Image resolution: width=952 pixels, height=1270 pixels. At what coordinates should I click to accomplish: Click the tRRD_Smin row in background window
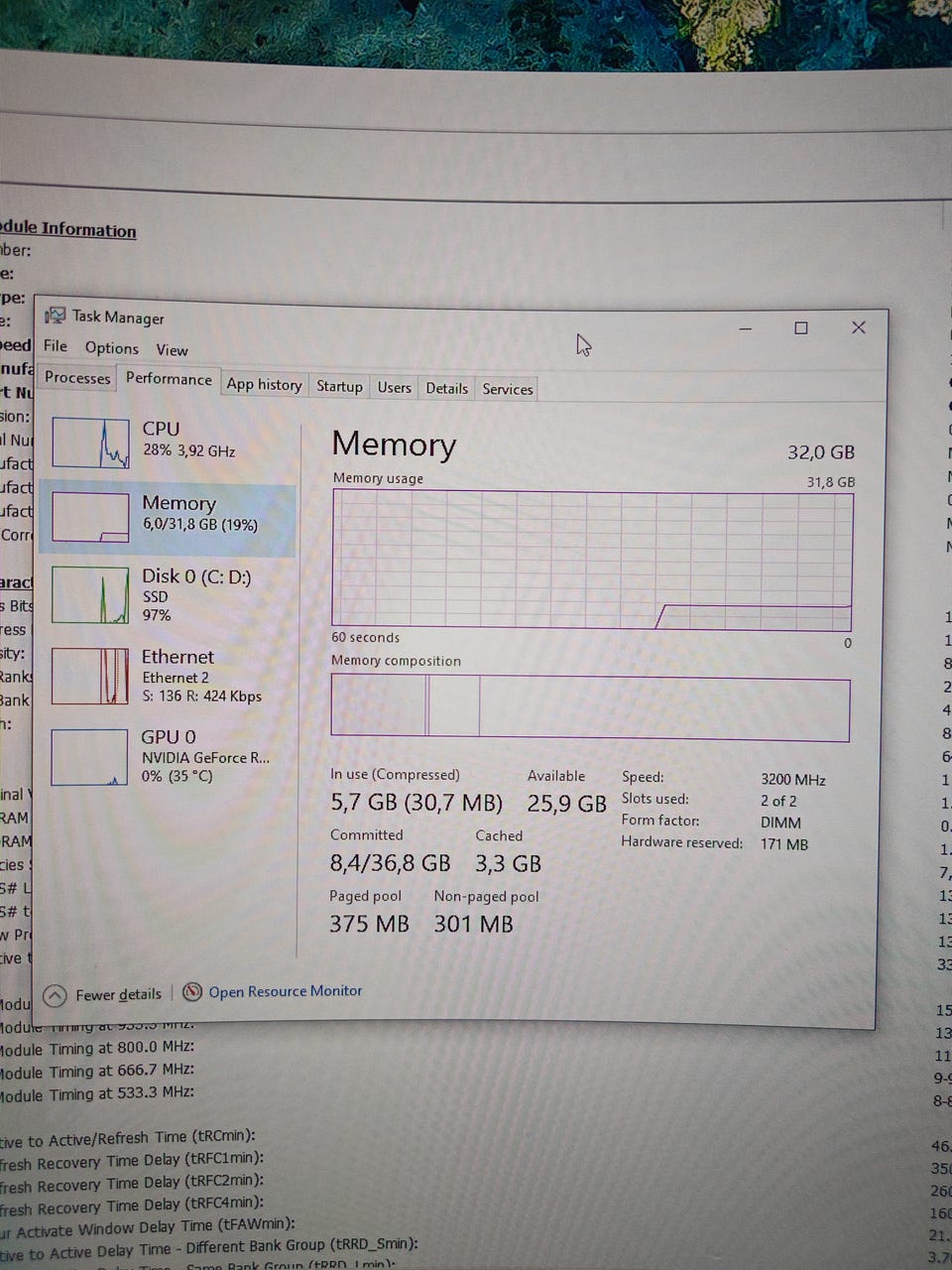coord(209,1247)
